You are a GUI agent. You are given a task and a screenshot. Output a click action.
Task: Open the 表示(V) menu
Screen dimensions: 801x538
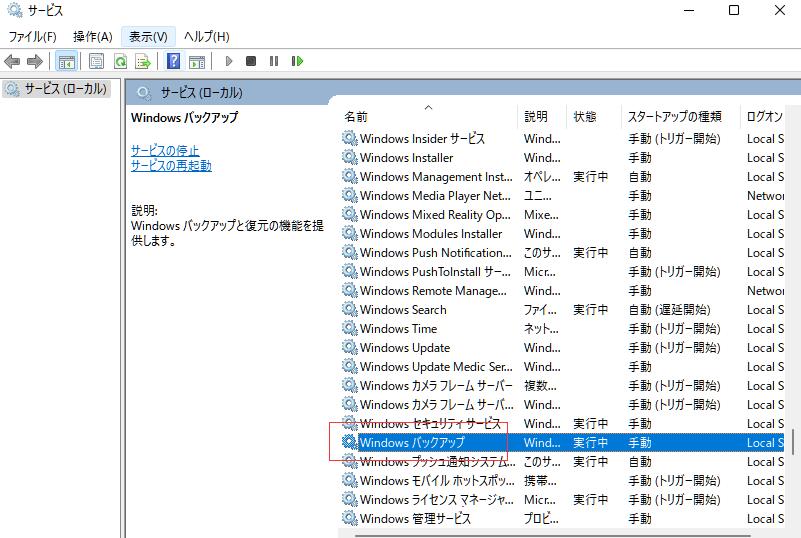point(148,37)
